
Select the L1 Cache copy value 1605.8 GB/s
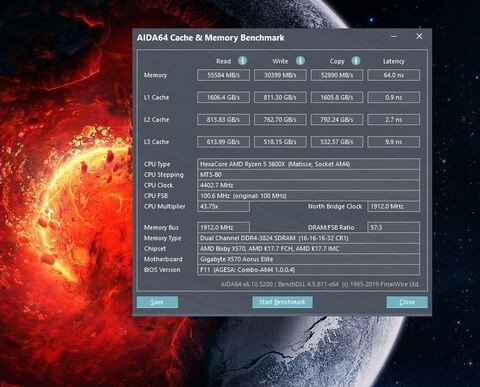[337, 97]
